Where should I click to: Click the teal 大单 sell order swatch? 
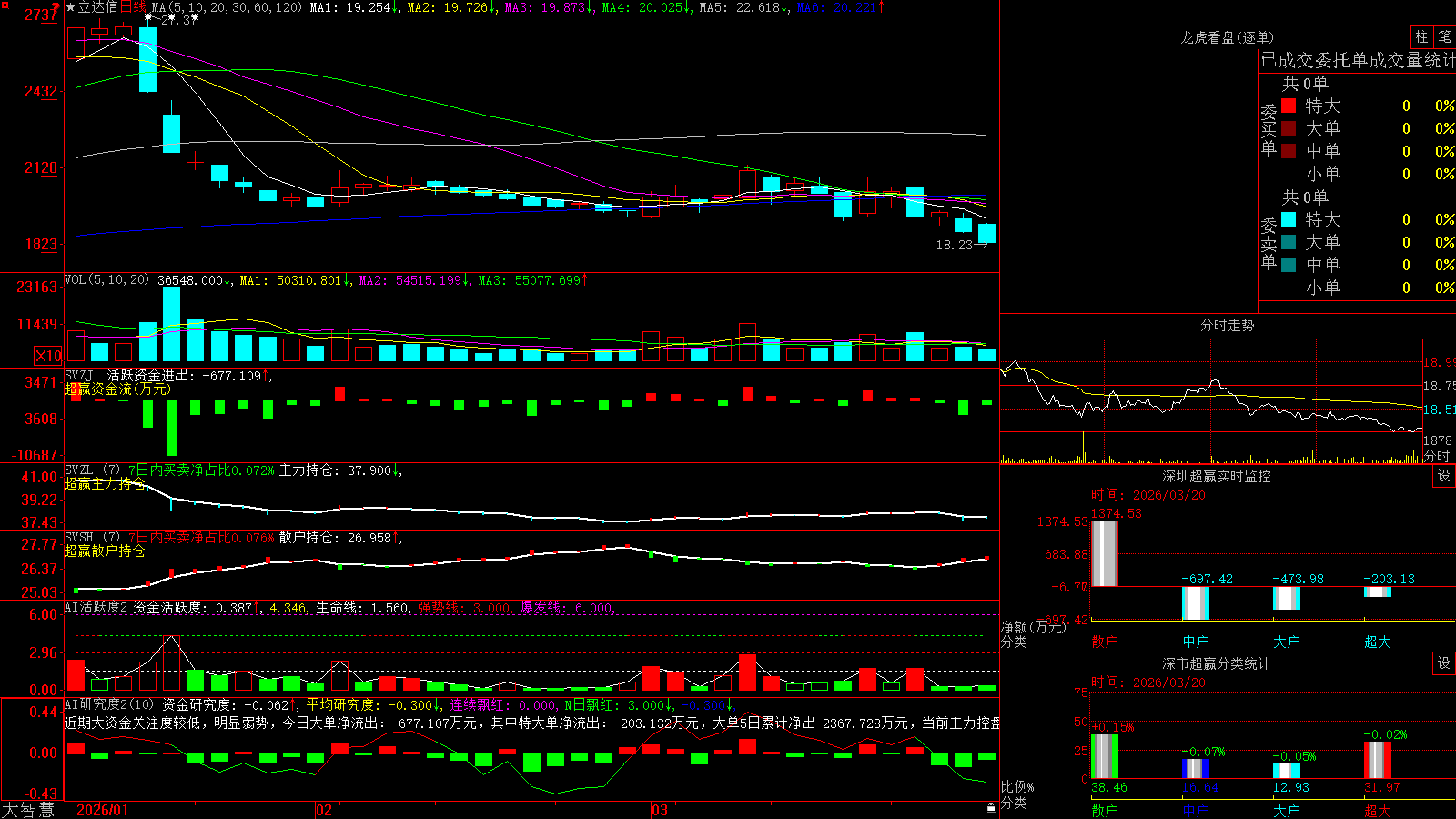point(1289,242)
